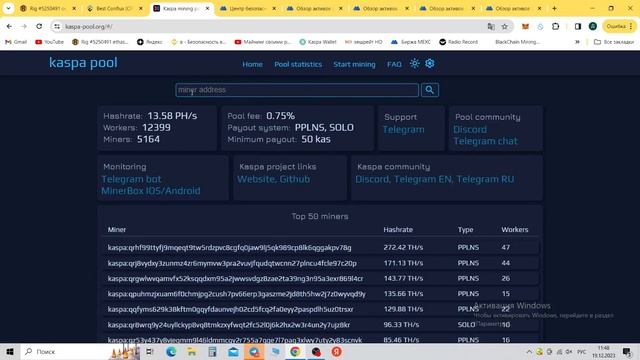Click the Chrome profile avatar
This screenshot has width=640, height=360.
[x=593, y=27]
